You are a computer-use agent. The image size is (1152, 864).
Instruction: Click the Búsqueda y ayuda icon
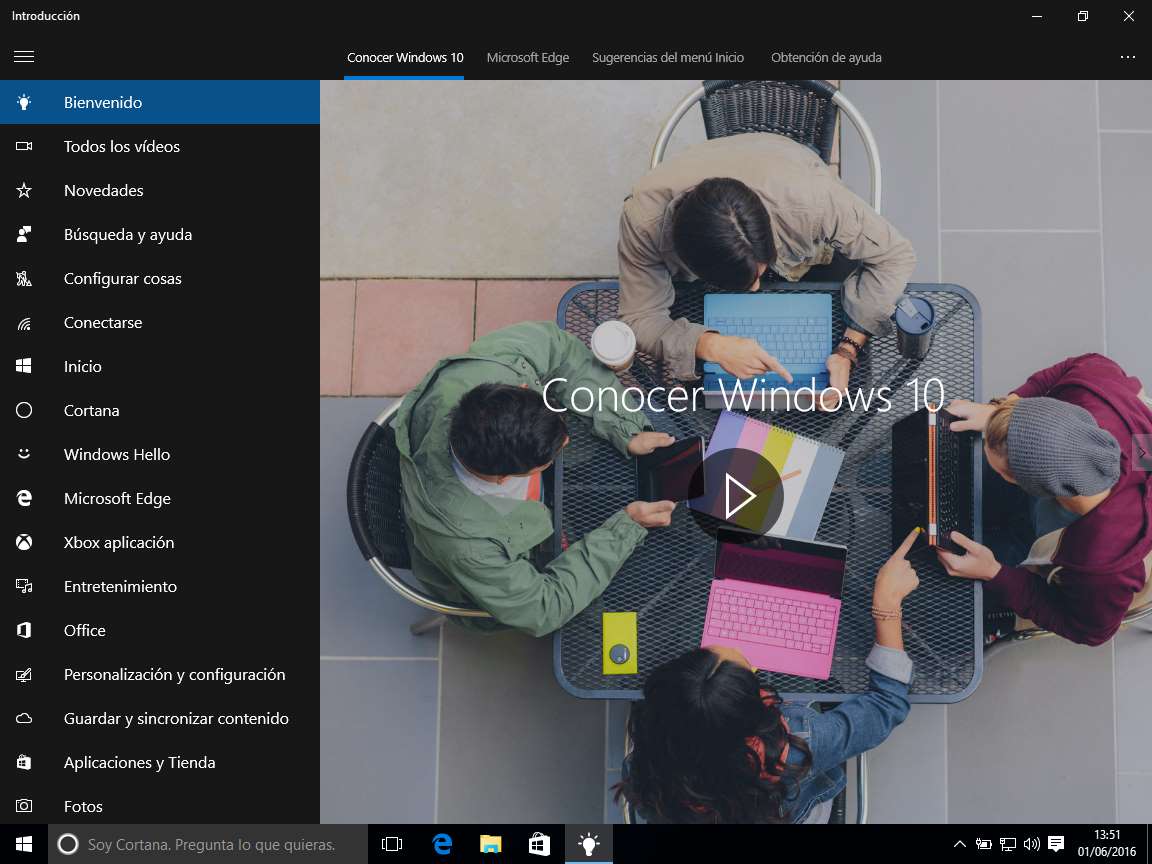tap(24, 234)
